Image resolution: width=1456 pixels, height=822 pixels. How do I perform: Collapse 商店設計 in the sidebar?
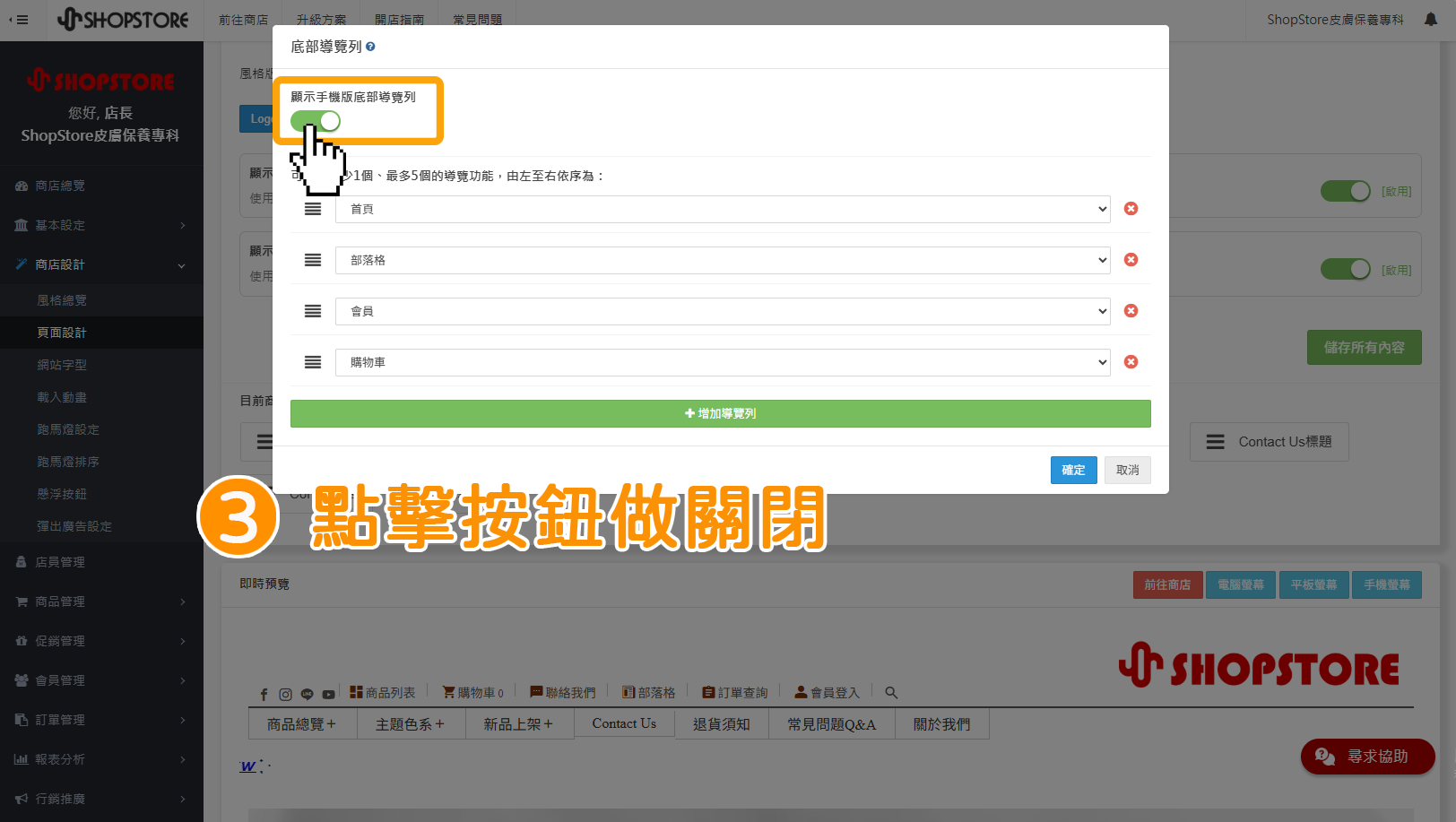click(101, 264)
